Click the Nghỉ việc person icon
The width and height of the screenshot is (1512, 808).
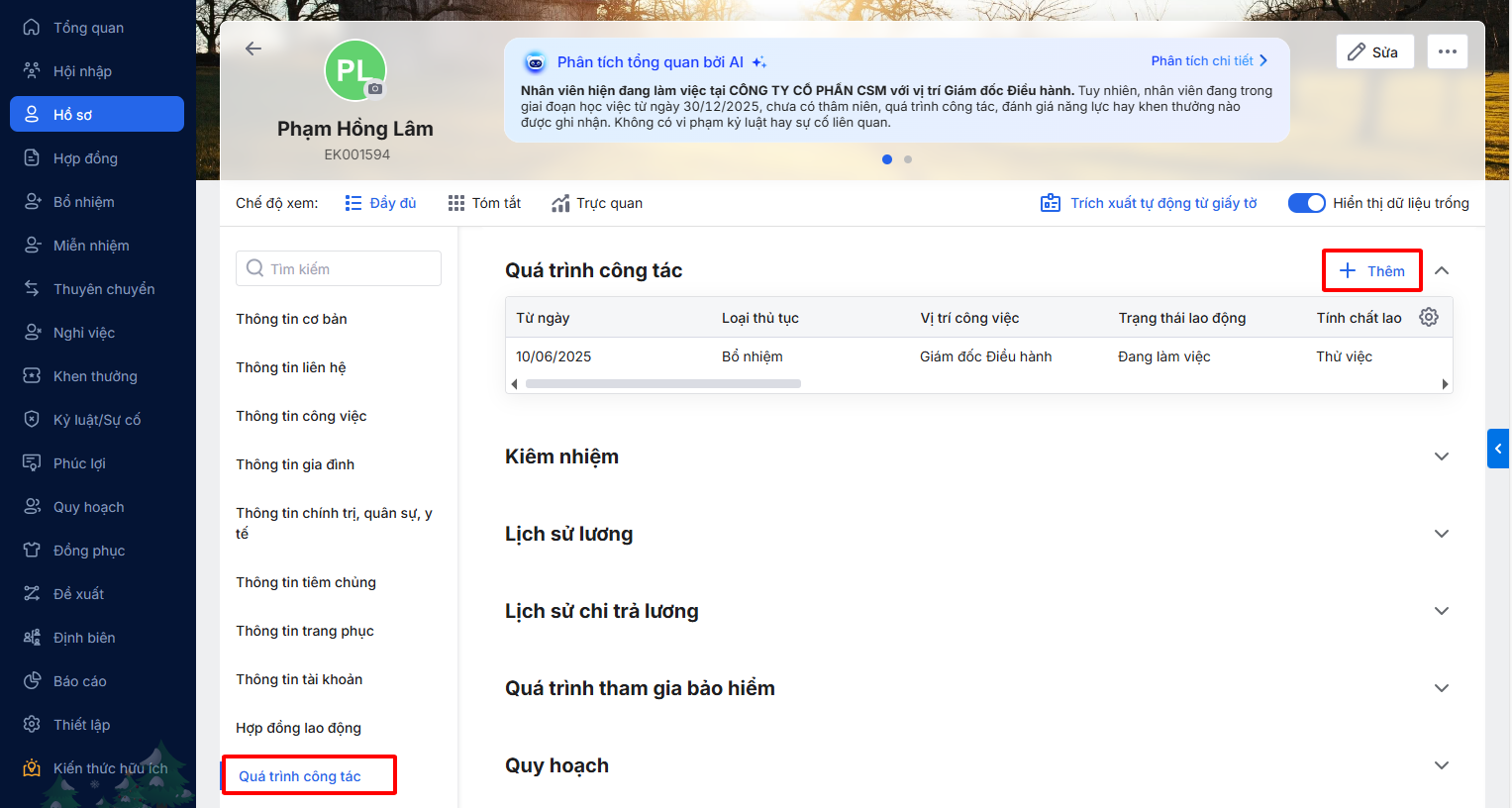coord(32,333)
